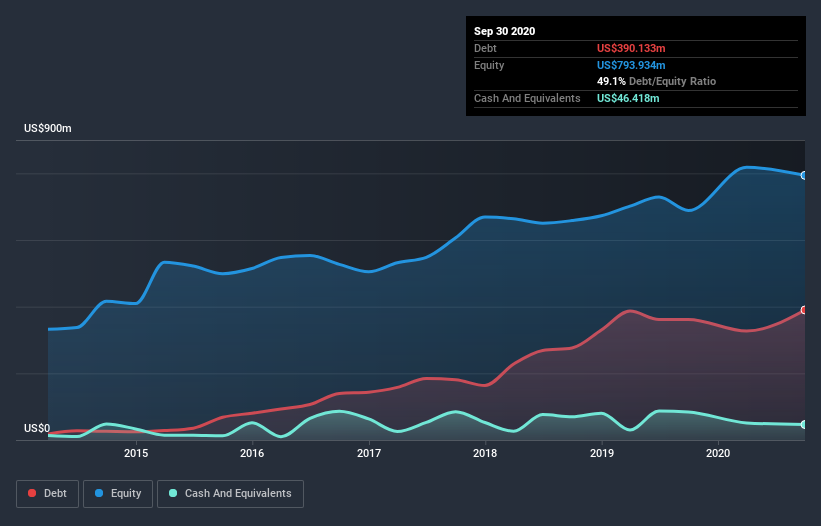821x526 pixels.
Task: Click the US$900m y-axis label
Action: (48, 128)
